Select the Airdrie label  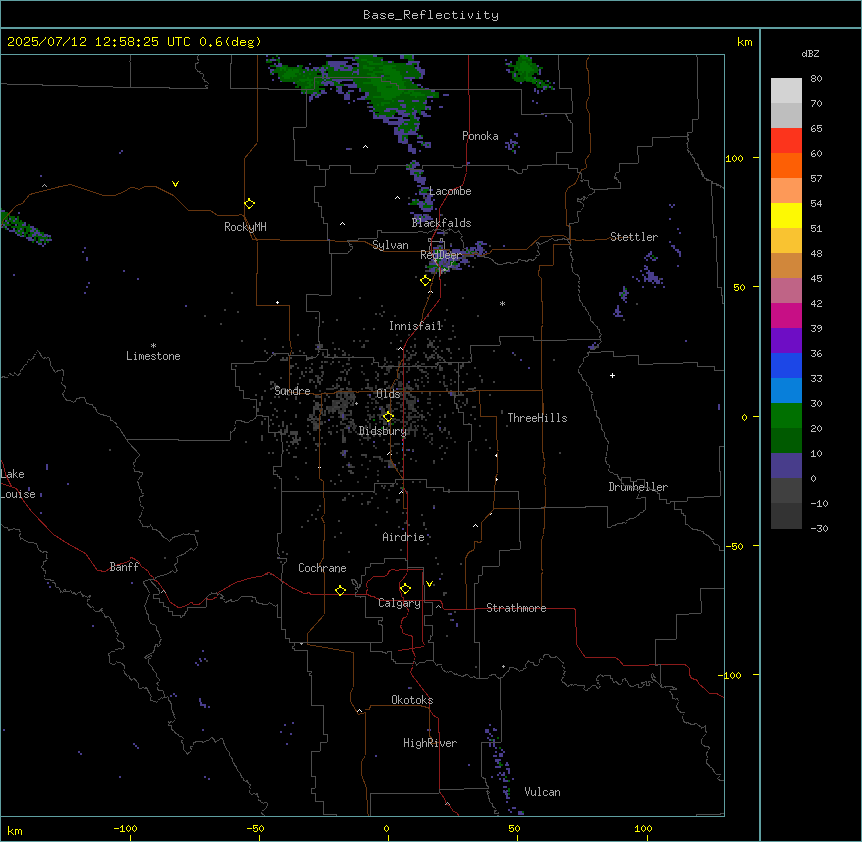tap(404, 537)
